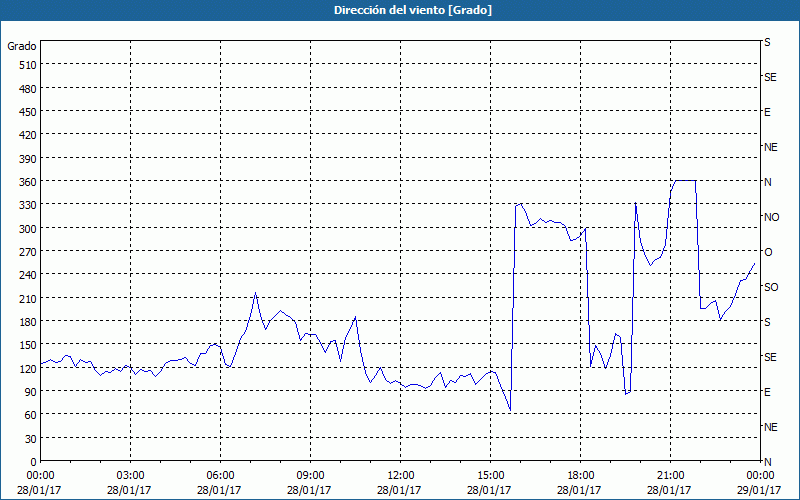
Task: Click the 03:00 time label
Action: click(x=131, y=476)
